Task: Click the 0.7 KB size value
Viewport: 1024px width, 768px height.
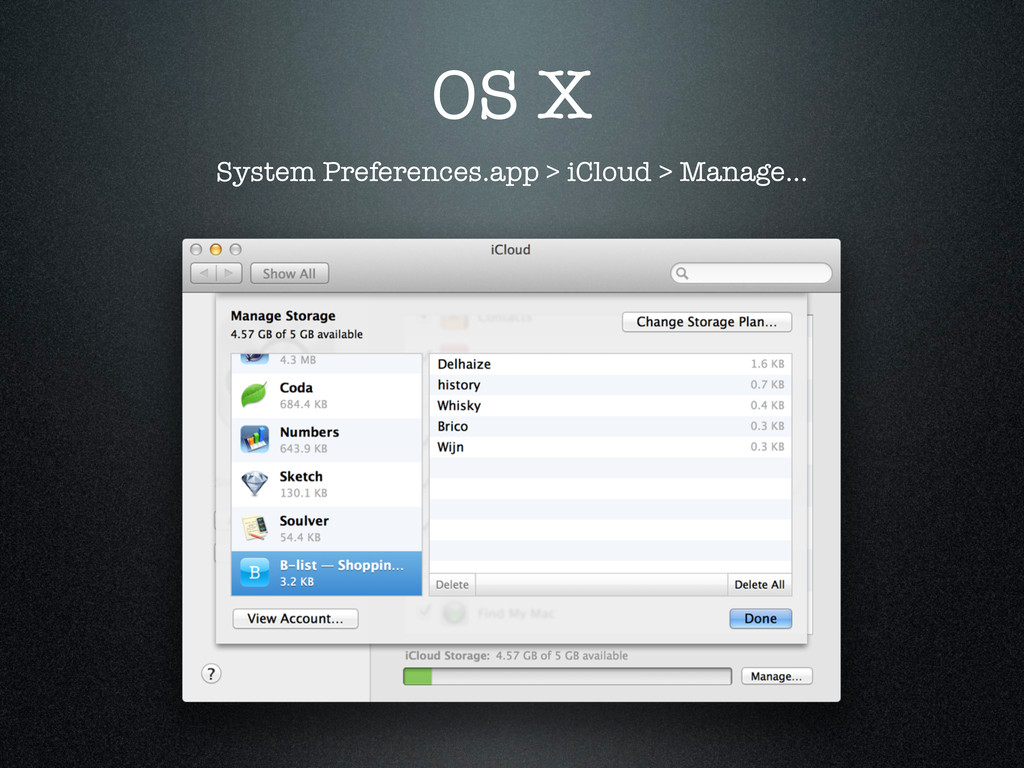Action: point(767,385)
